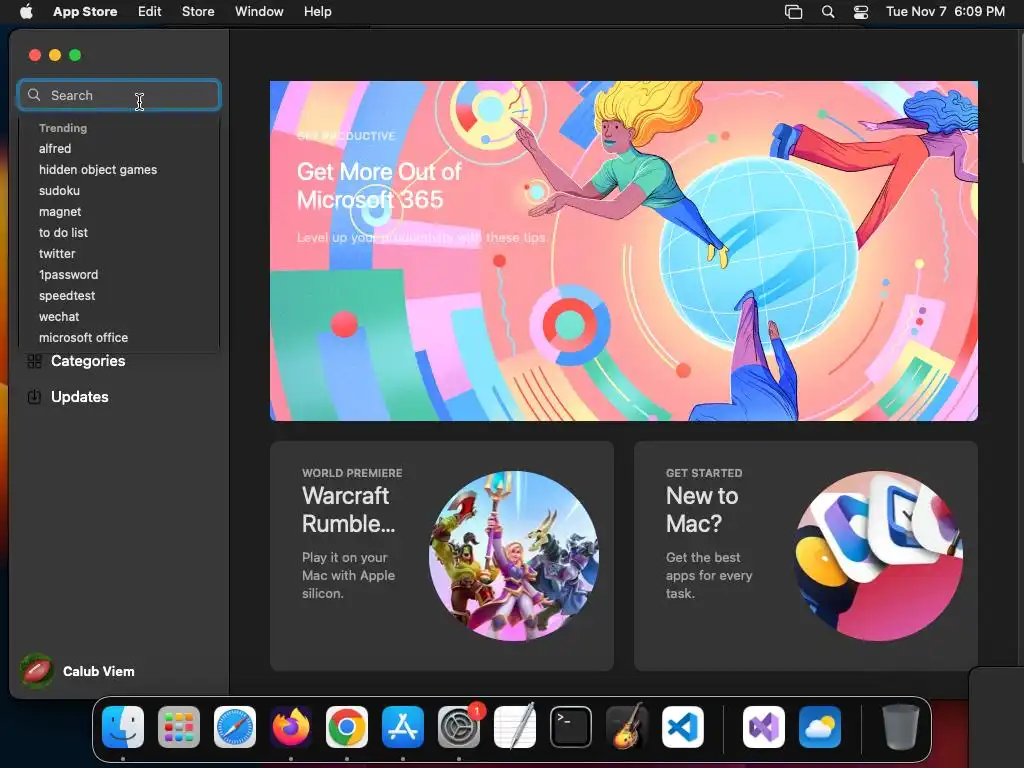1024x768 pixels.
Task: Go to Categories in the sidebar
Action: tap(88, 361)
